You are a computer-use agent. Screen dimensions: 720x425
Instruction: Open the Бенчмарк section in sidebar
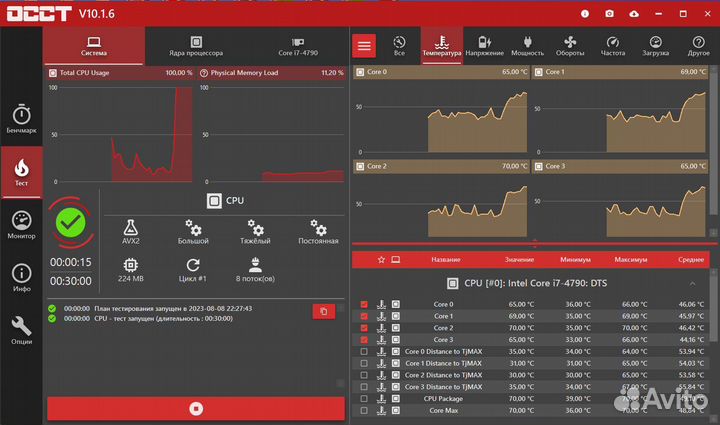(22, 119)
